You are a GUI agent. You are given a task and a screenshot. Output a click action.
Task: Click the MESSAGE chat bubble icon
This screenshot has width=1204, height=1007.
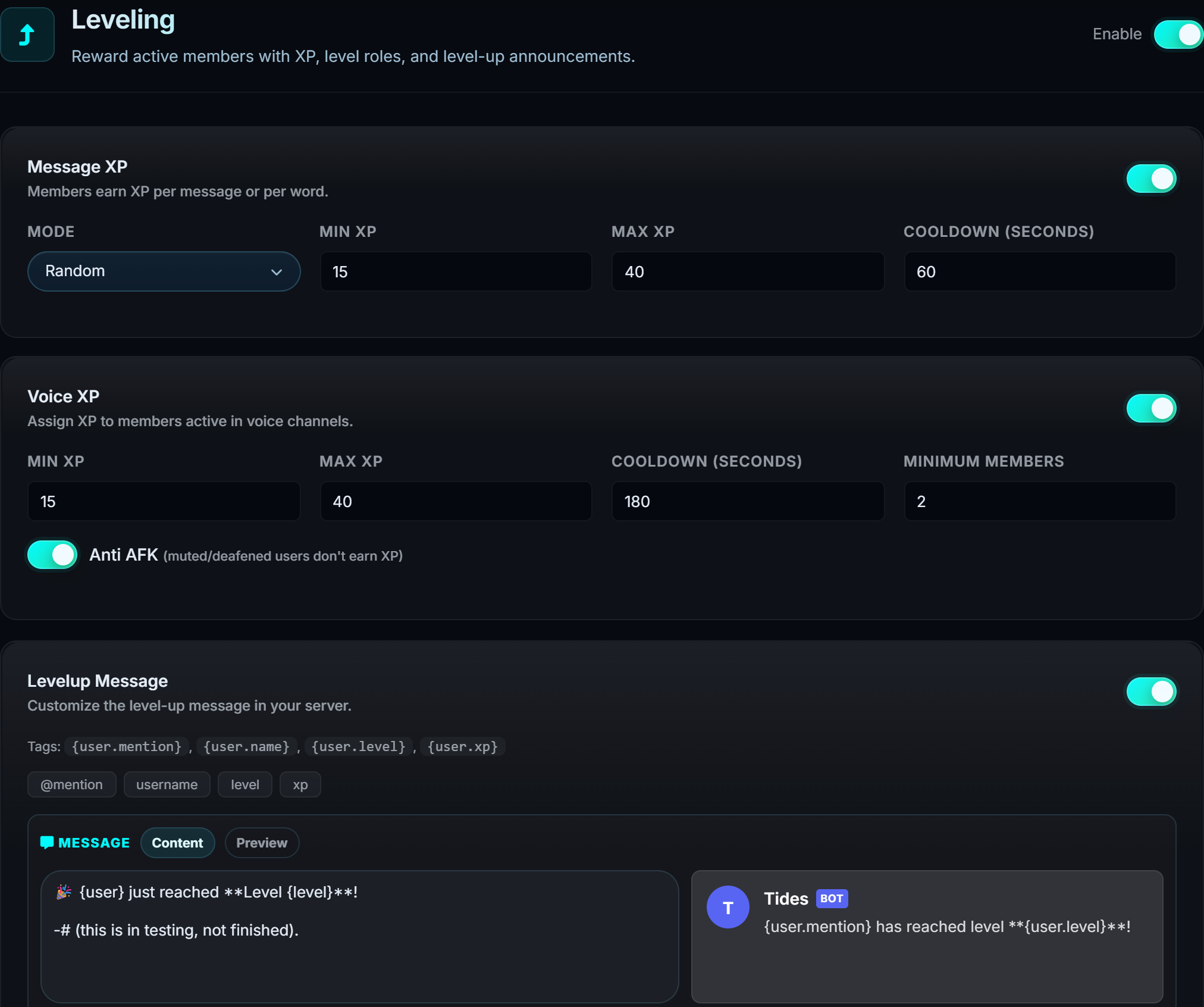(x=47, y=843)
